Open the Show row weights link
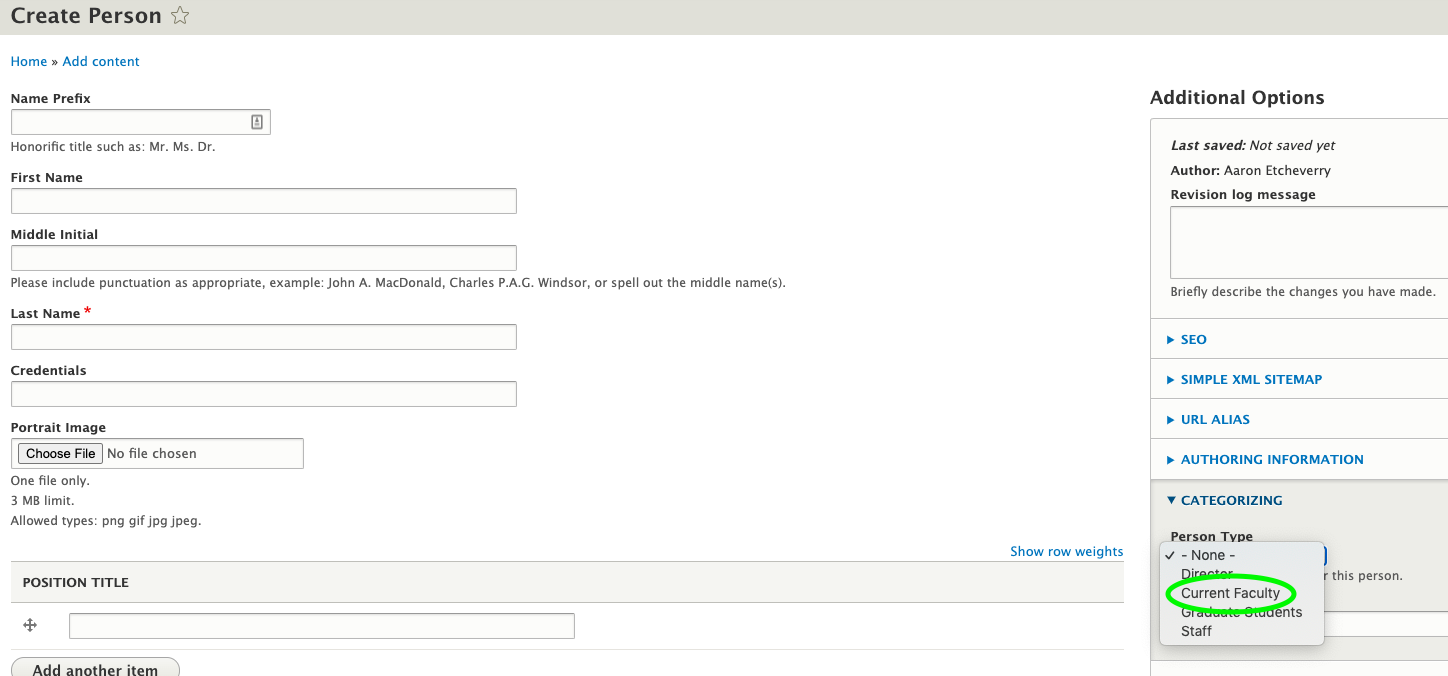Screen dimensions: 1448x676 (x=1066, y=551)
